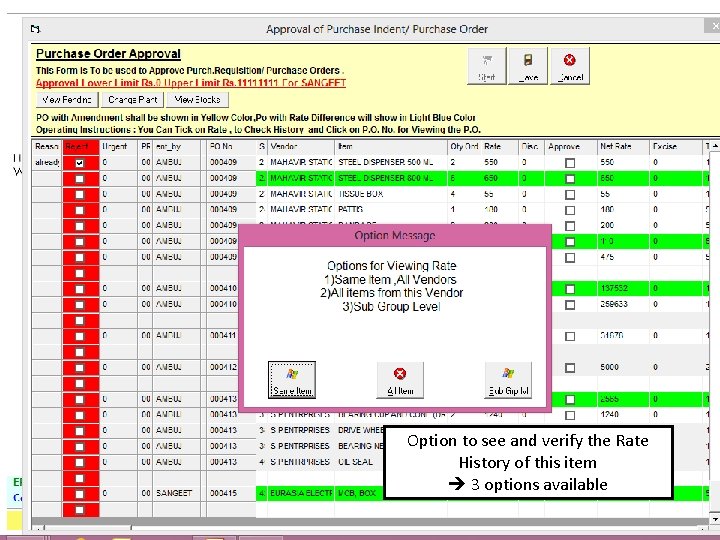Tick Reject checkbox for TISSUE BOX row
Screen dimensions: 720x540
pyautogui.click(x=79, y=194)
